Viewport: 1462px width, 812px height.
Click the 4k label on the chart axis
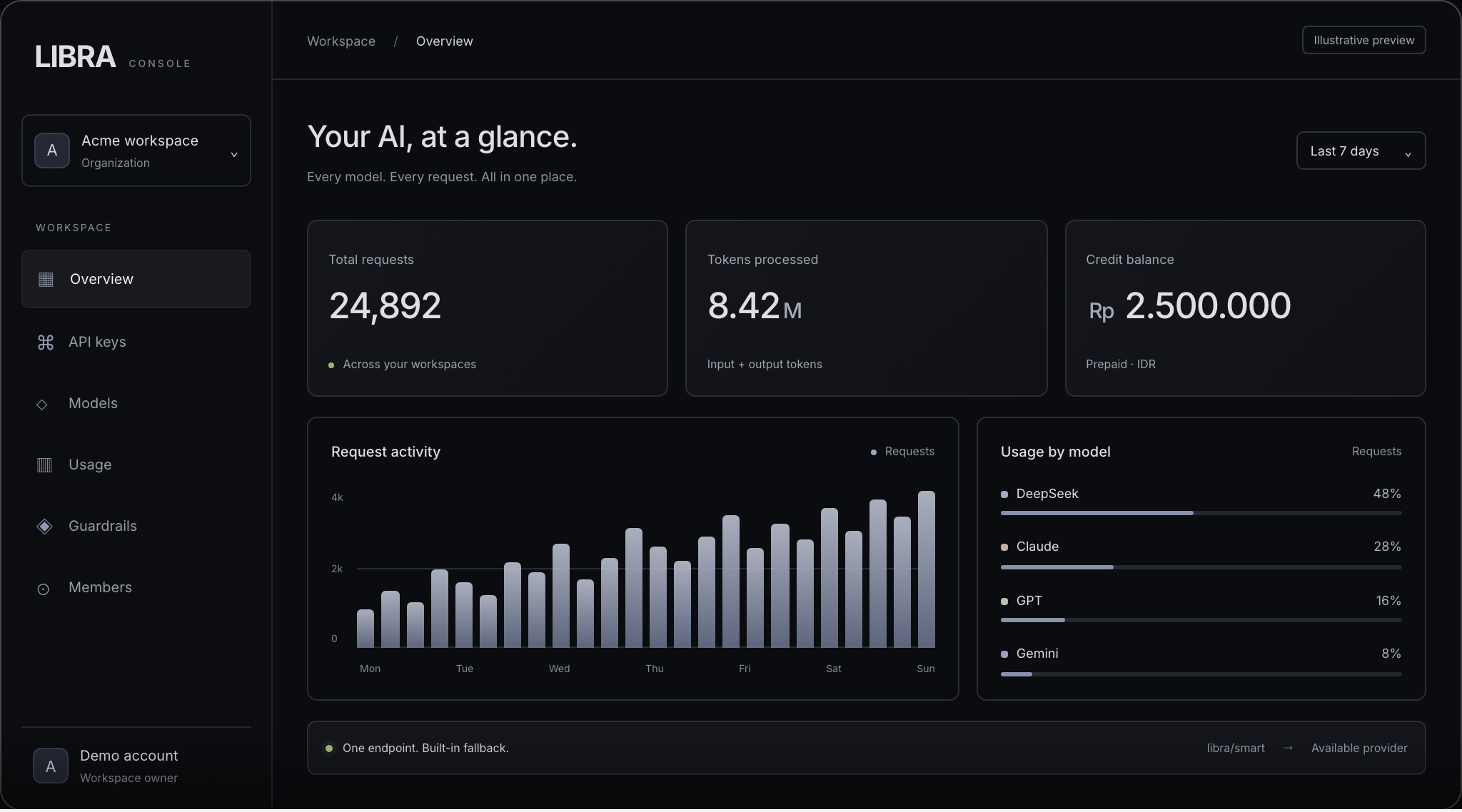tap(337, 497)
